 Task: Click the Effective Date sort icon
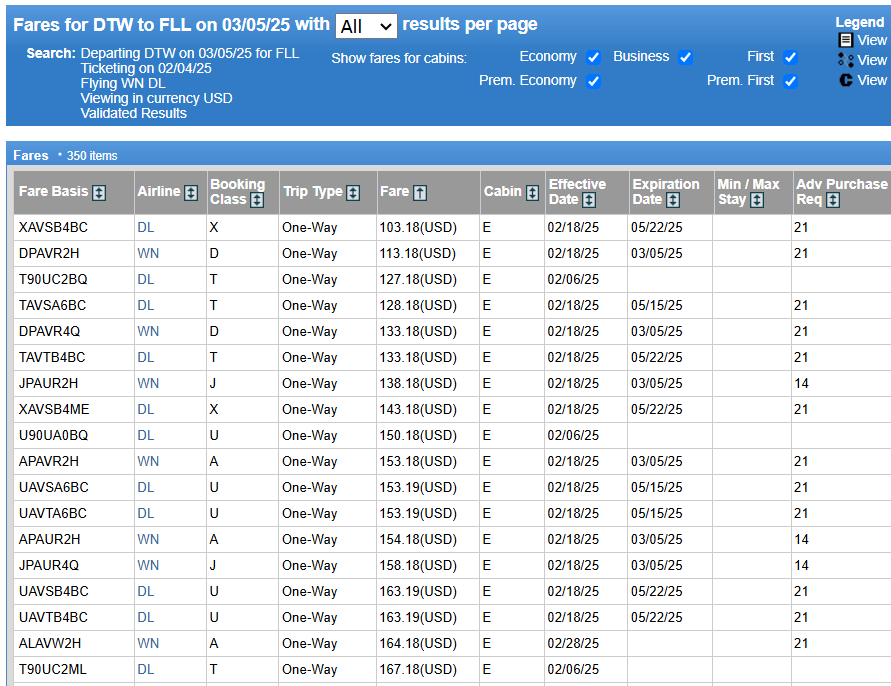(589, 200)
